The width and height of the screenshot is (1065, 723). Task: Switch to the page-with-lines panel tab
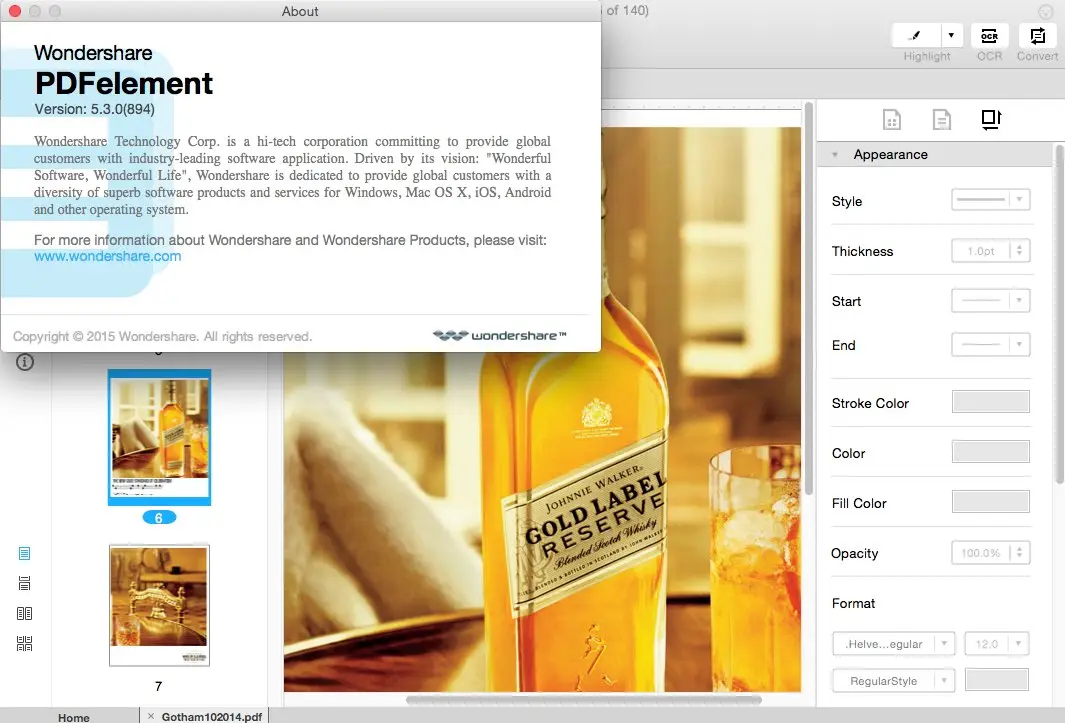941,120
